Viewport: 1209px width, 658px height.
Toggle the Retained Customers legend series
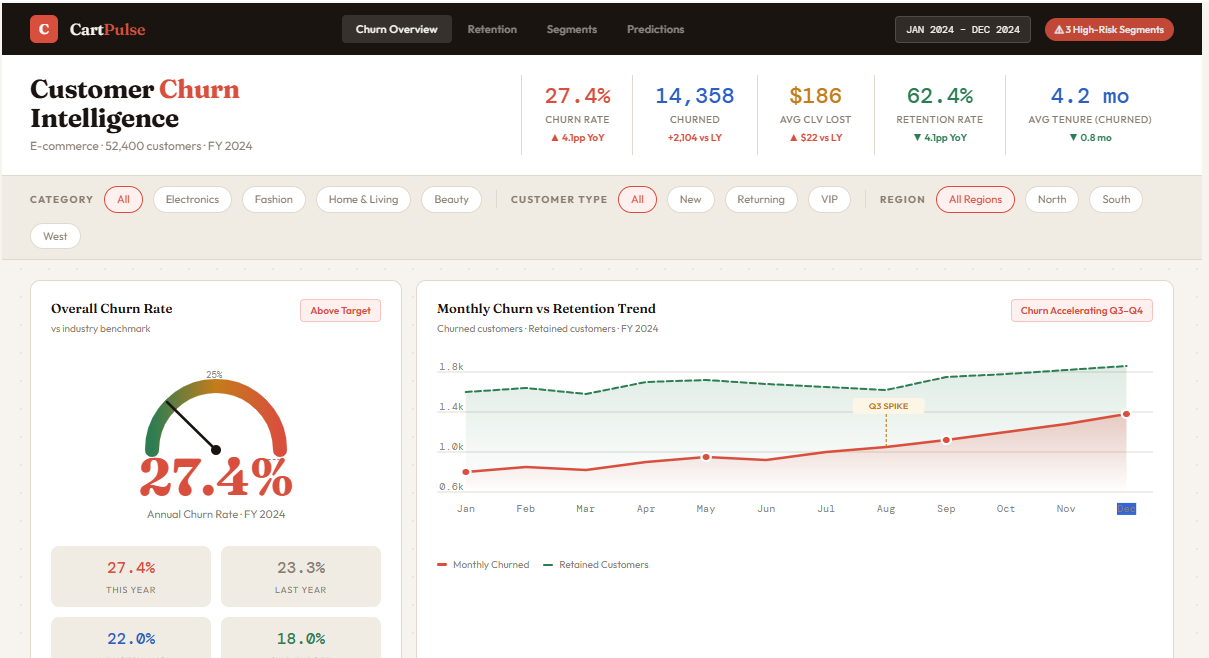click(596, 565)
